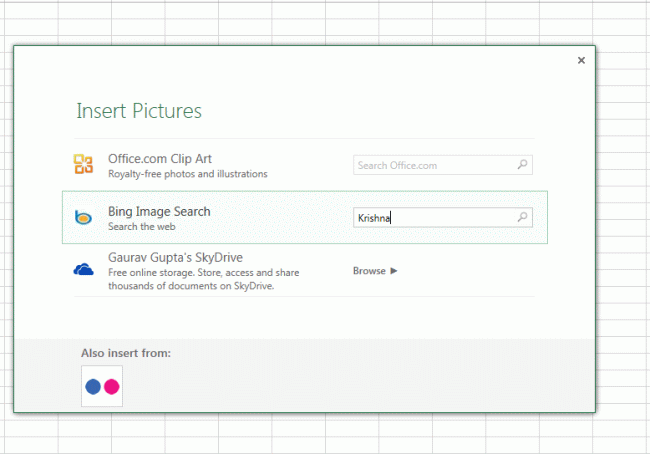Click the SkyDrive cloud icon
Image resolution: width=650 pixels, height=454 pixels.
pos(84,270)
